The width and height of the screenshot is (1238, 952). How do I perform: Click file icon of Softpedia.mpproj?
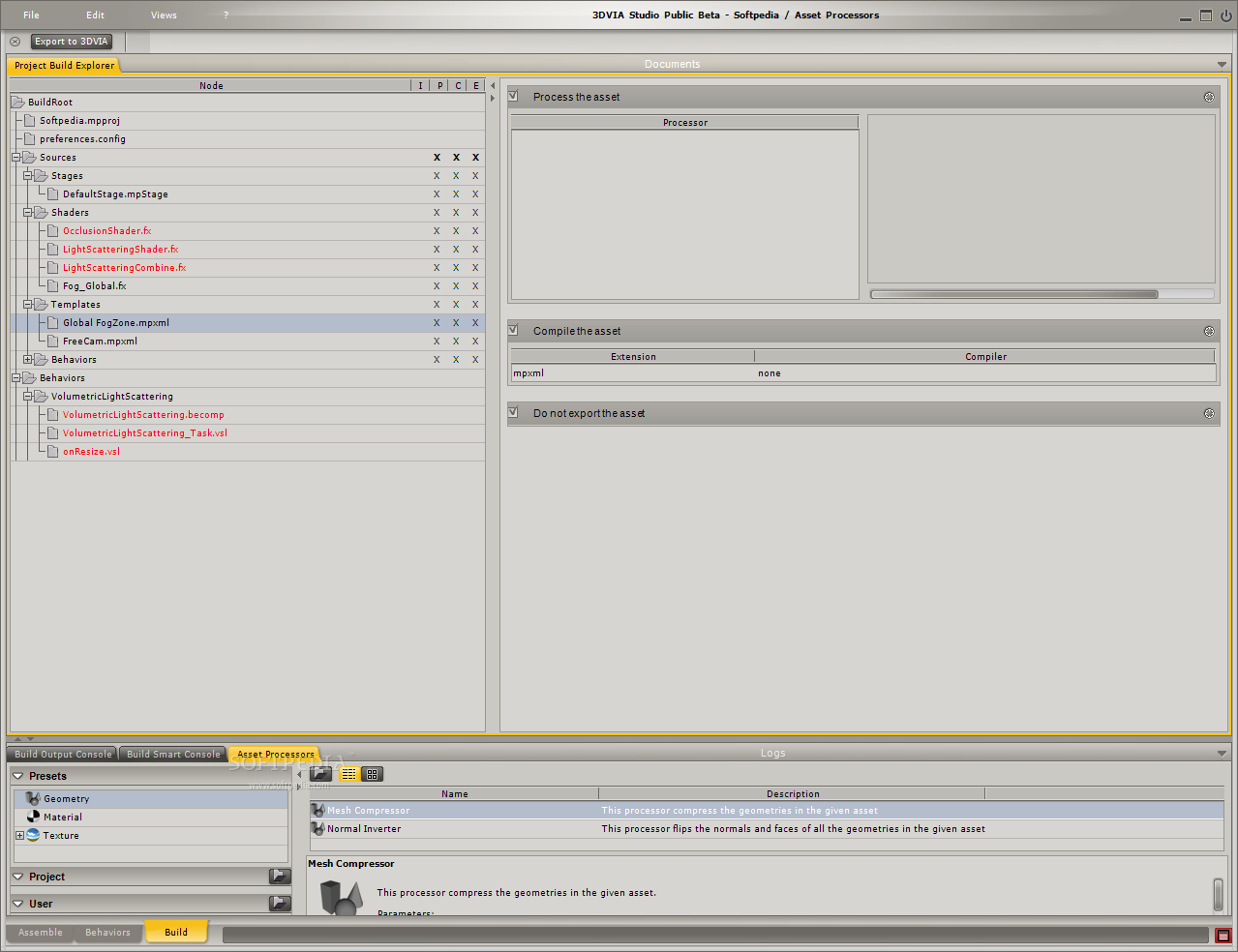[29, 120]
